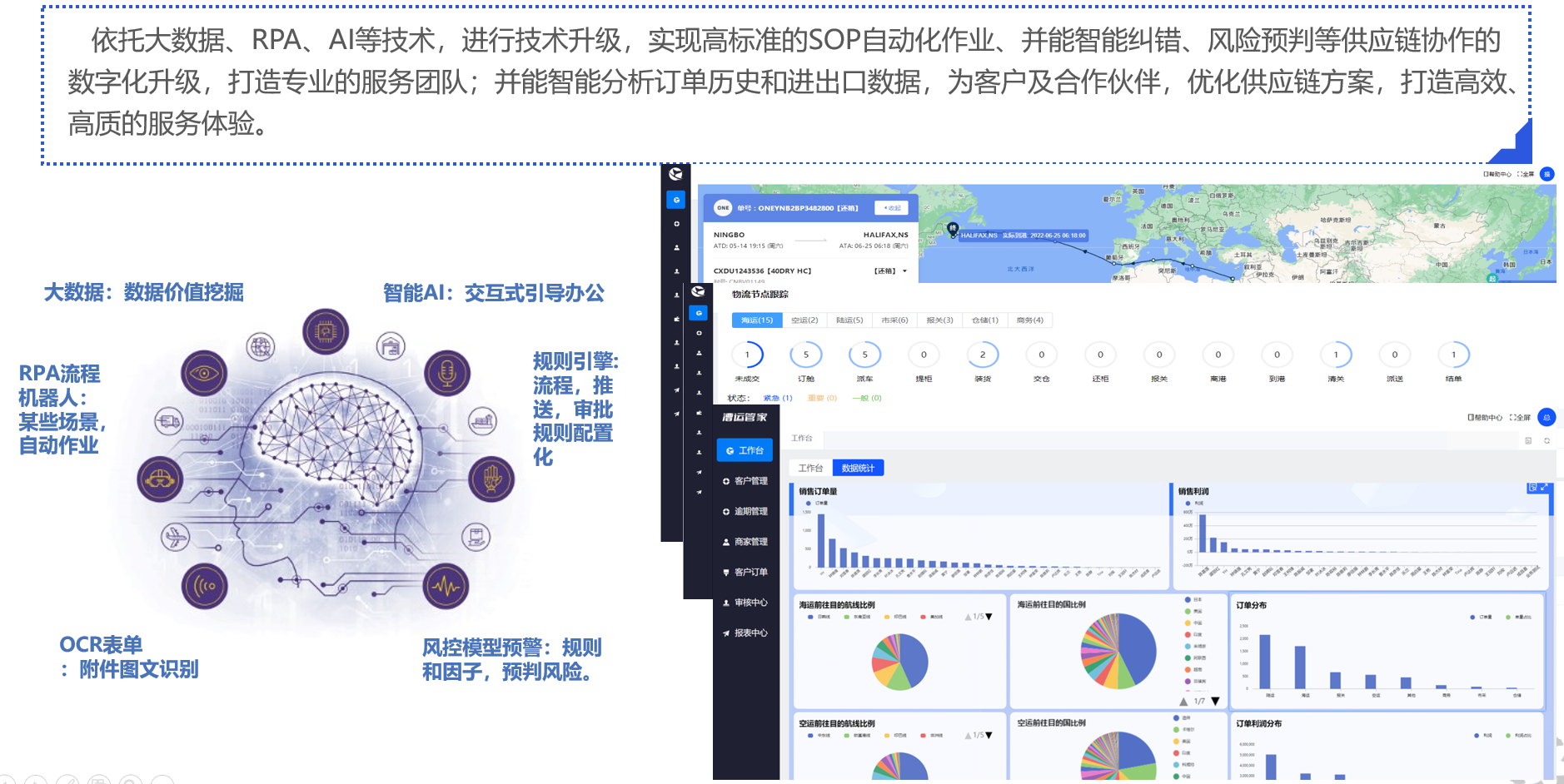The width and height of the screenshot is (1564, 784).
Task: Collapse the shipment card with the 收起 button
Action: 892,208
